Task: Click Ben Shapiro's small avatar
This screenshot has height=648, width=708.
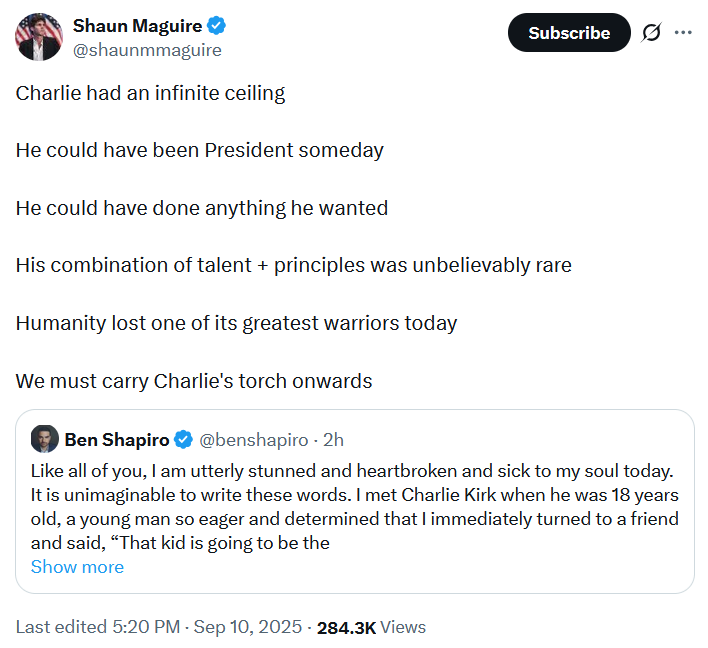Action: pos(44,439)
